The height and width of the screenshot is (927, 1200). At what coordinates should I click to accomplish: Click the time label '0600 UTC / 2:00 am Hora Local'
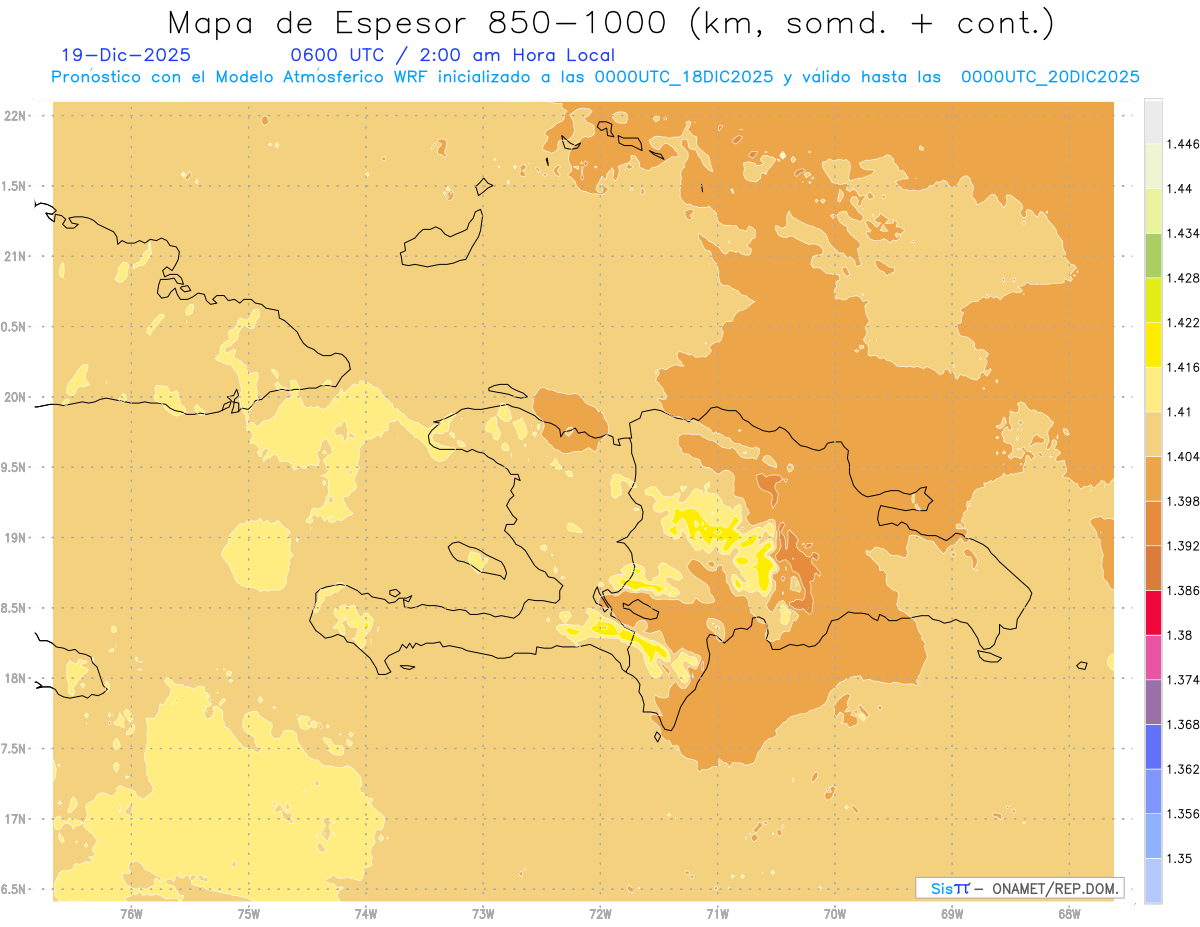(x=452, y=55)
